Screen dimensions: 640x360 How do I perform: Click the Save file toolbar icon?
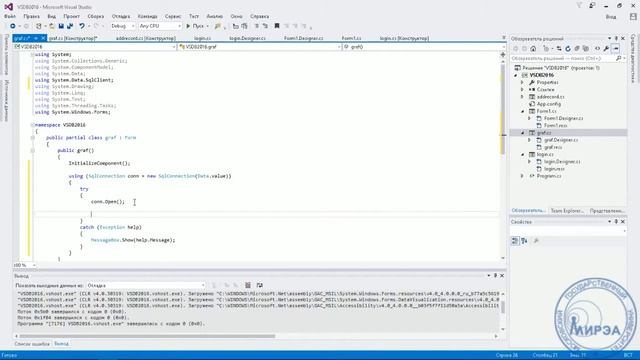61,26
